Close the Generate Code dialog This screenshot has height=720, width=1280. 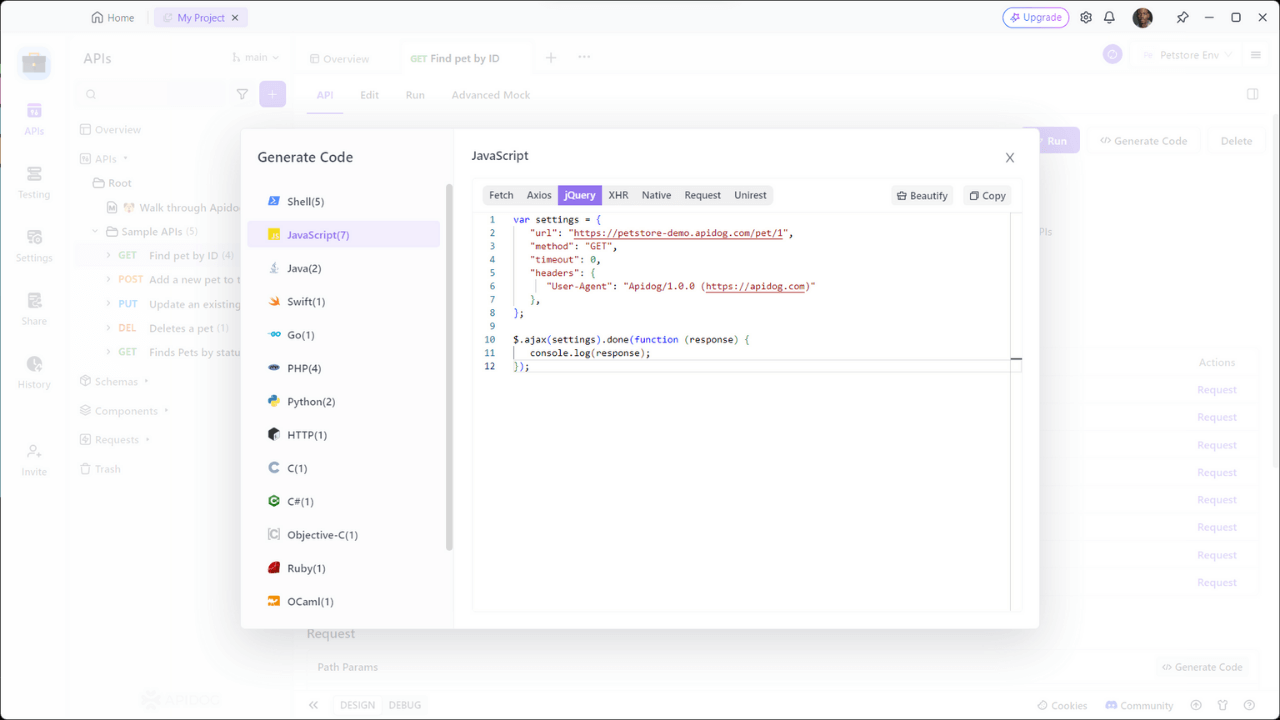coord(1010,158)
